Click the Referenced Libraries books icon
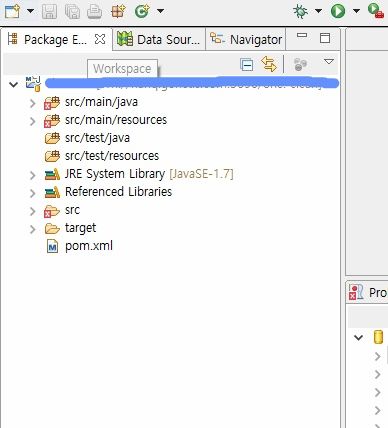This screenshot has height=428, width=388. coord(52,192)
